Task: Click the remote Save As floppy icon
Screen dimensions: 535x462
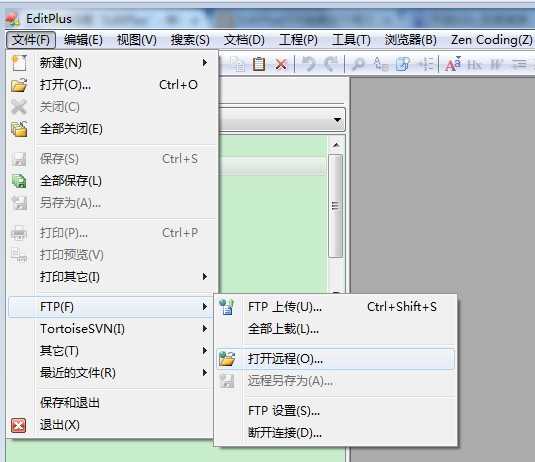Action: [x=227, y=381]
